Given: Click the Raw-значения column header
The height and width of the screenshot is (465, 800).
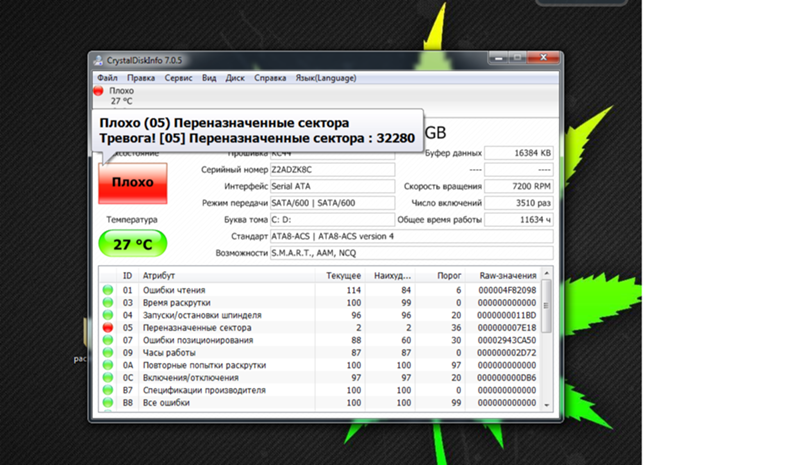Looking at the screenshot, I should point(503,276).
